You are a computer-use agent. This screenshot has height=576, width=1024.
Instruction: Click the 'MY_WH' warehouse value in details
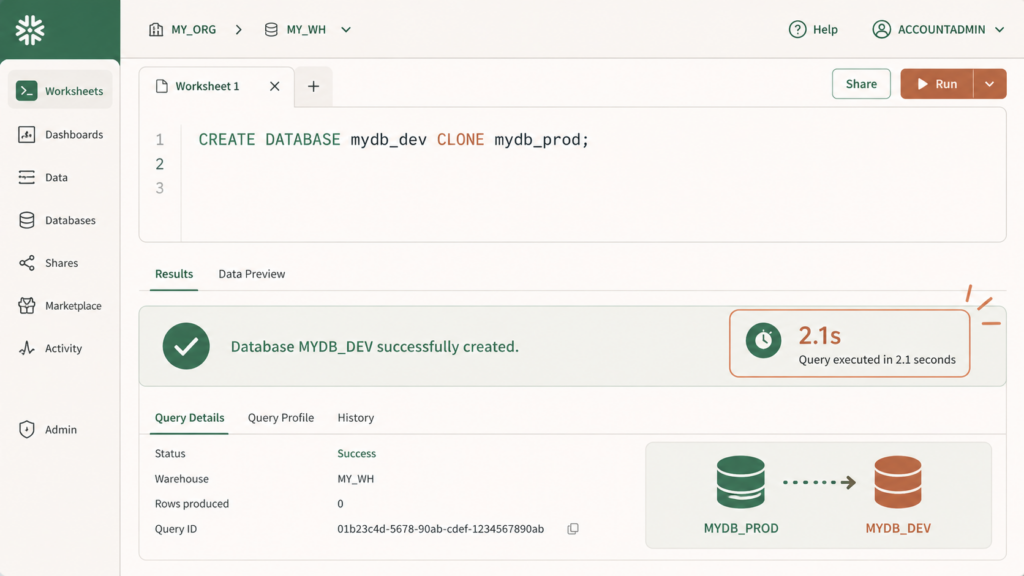tap(356, 479)
